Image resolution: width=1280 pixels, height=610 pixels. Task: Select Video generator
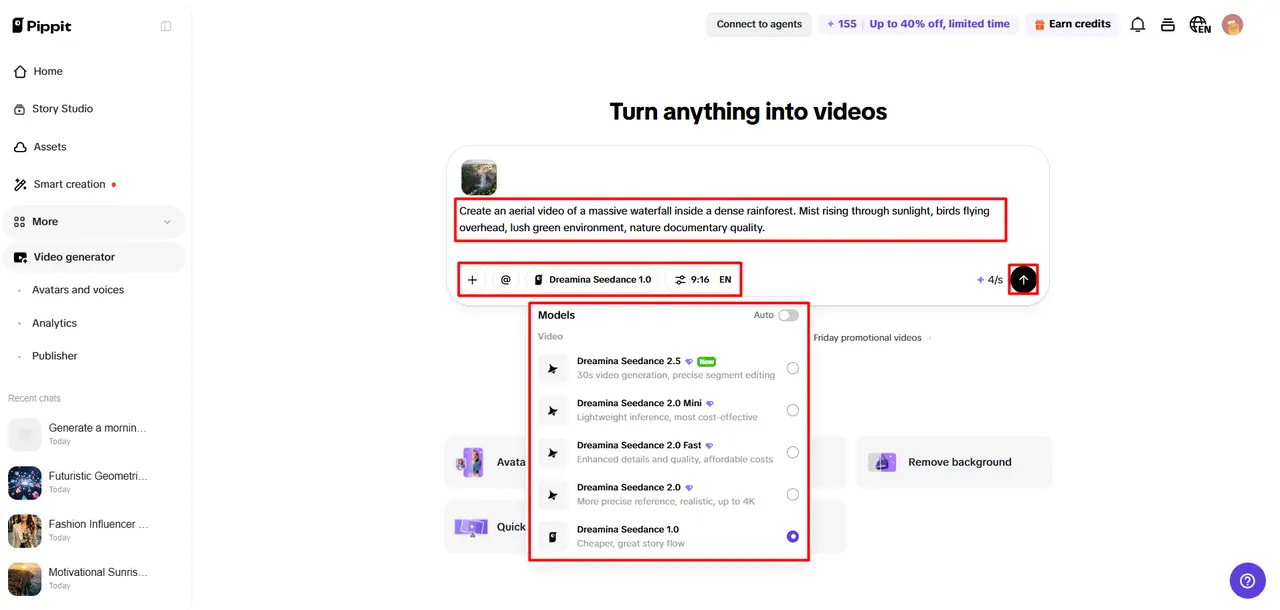pos(94,257)
